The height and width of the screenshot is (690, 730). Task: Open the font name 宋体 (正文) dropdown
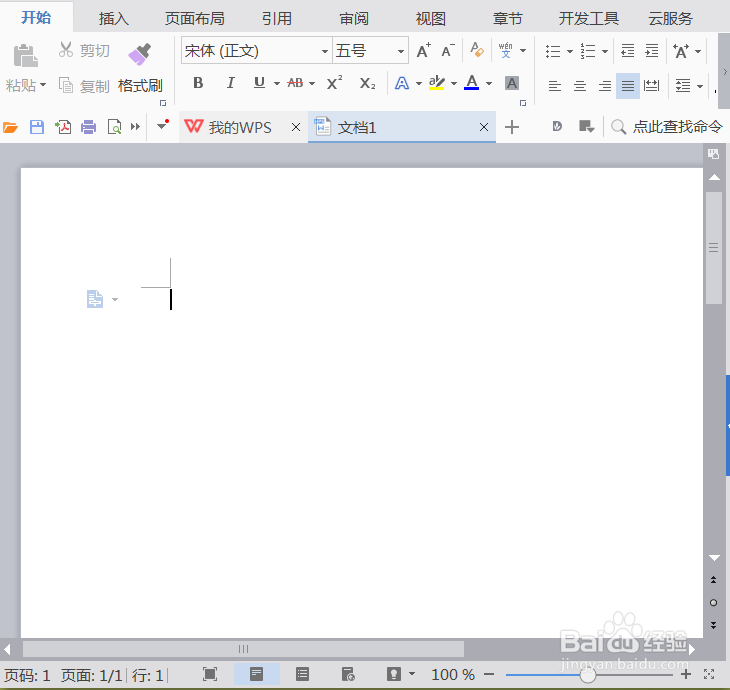pyautogui.click(x=324, y=51)
